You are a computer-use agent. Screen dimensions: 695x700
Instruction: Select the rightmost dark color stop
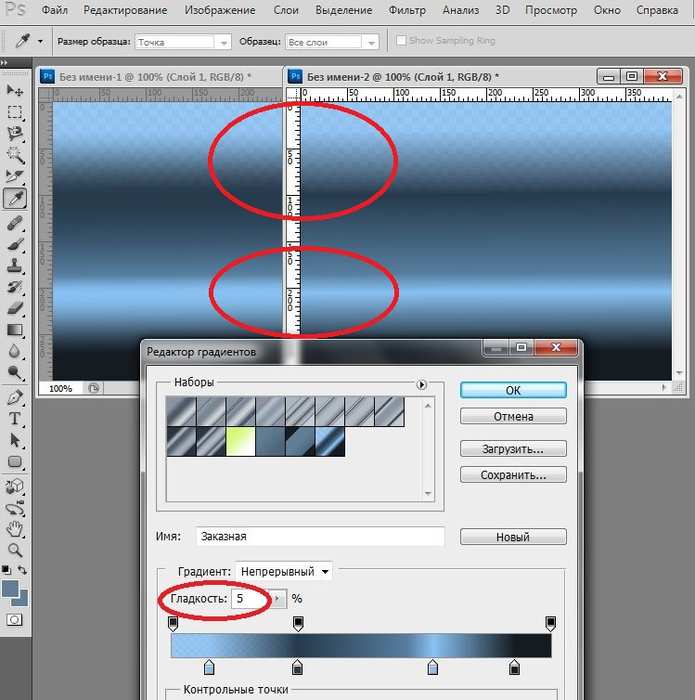(x=514, y=668)
